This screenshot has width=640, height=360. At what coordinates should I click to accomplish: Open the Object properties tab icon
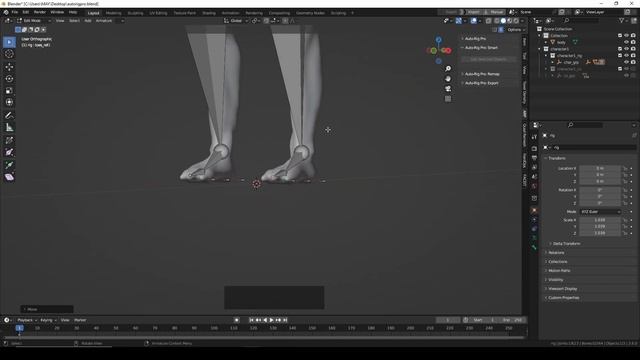click(x=535, y=210)
